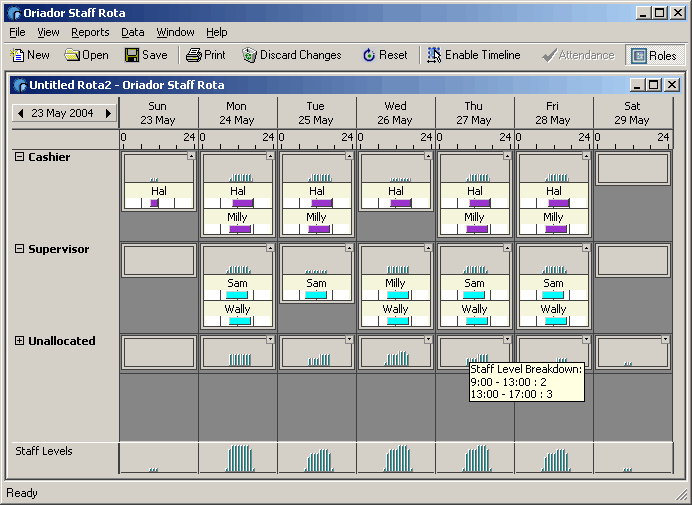692x505 pixels.
Task: Select the Wed 26 May column header
Action: point(395,113)
